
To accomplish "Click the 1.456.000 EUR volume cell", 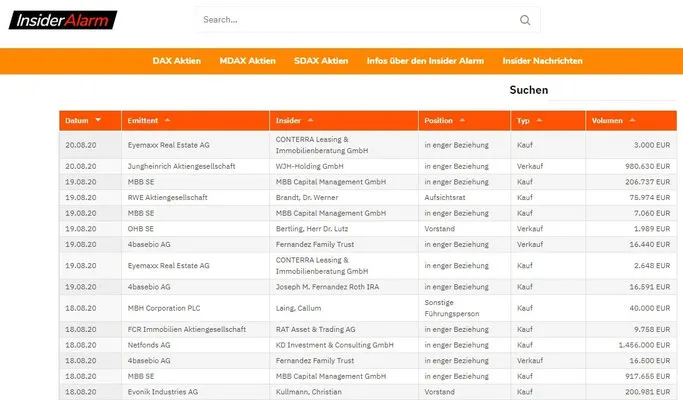I will 631,345.
